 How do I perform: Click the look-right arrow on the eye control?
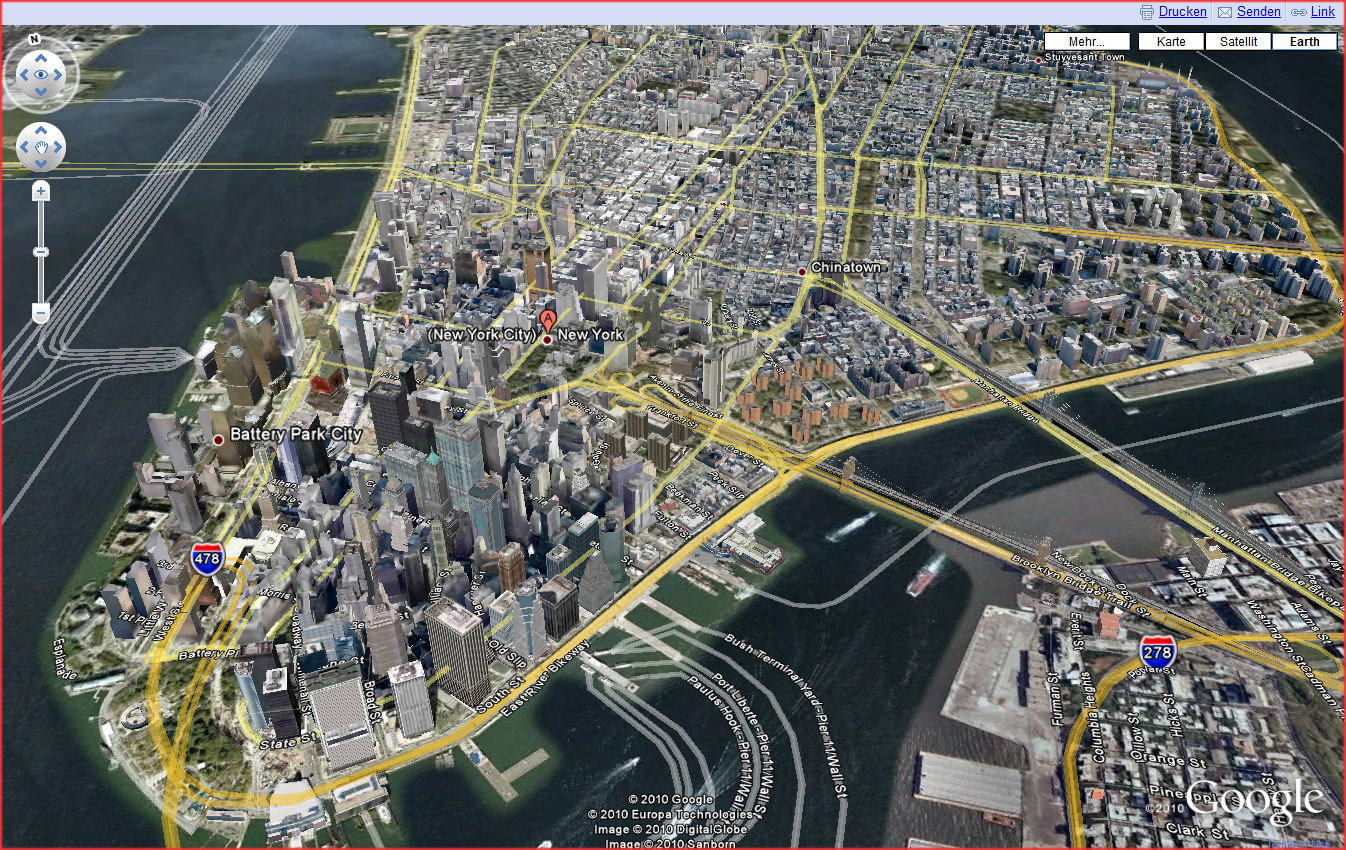[58, 75]
